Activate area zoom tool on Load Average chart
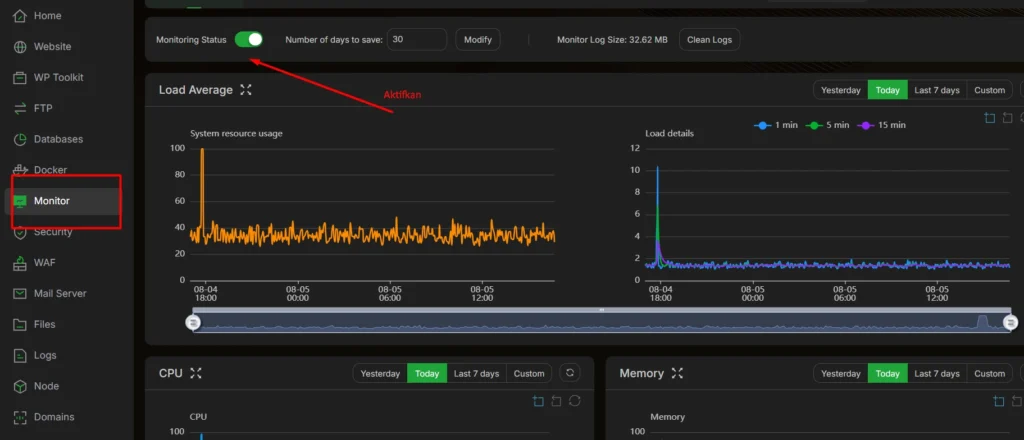Viewport: 1024px width, 440px height. coord(989,118)
